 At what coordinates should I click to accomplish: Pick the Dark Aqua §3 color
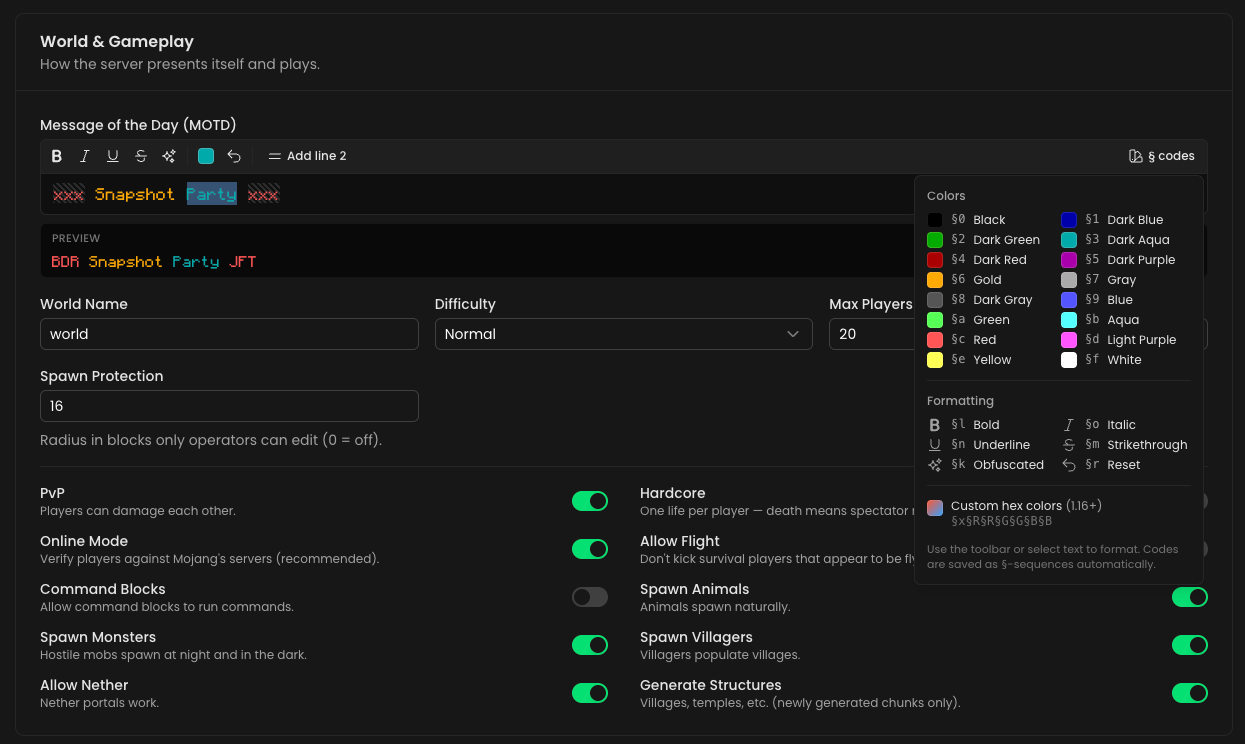tap(1114, 240)
